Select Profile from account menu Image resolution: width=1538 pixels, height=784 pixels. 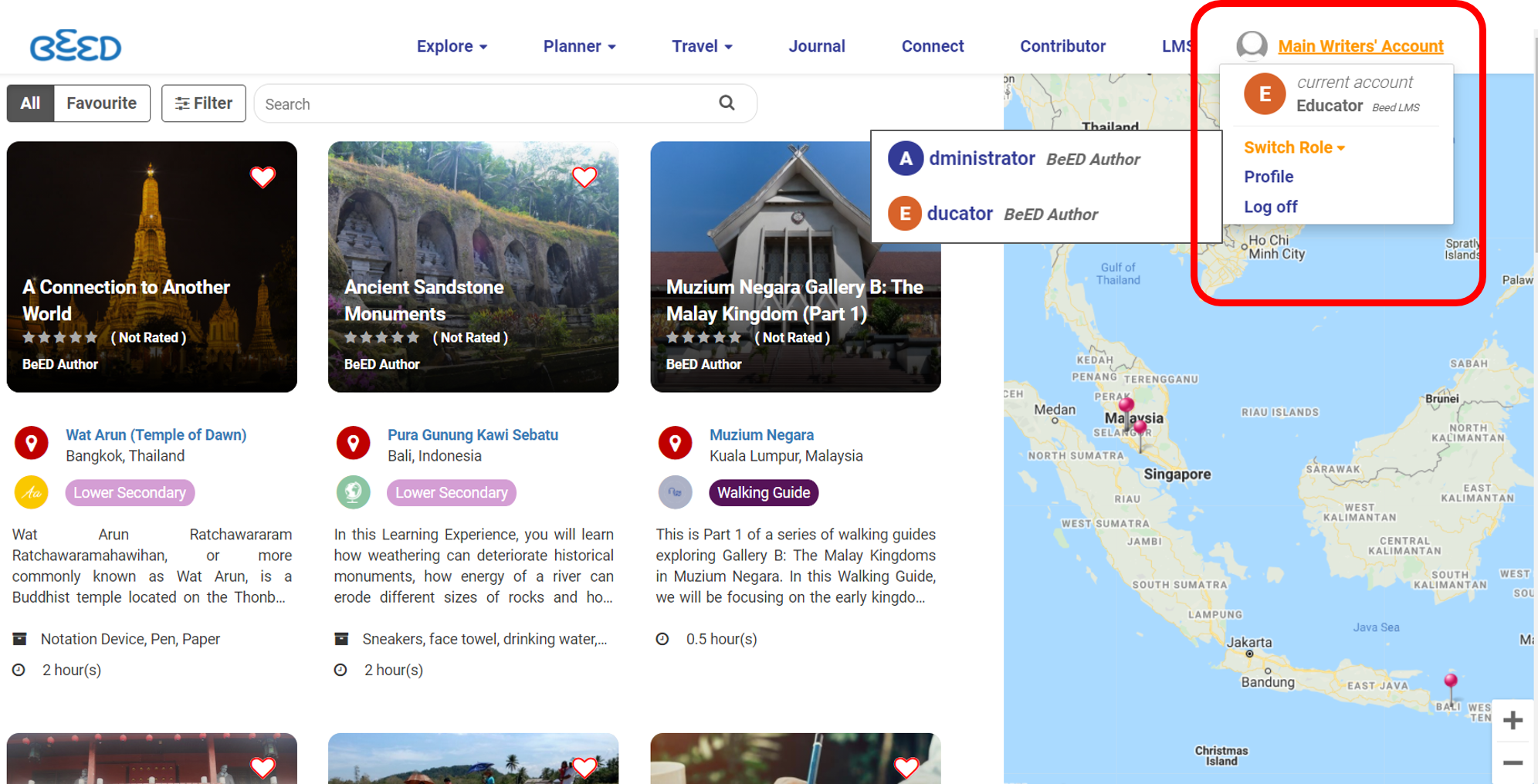(1269, 177)
